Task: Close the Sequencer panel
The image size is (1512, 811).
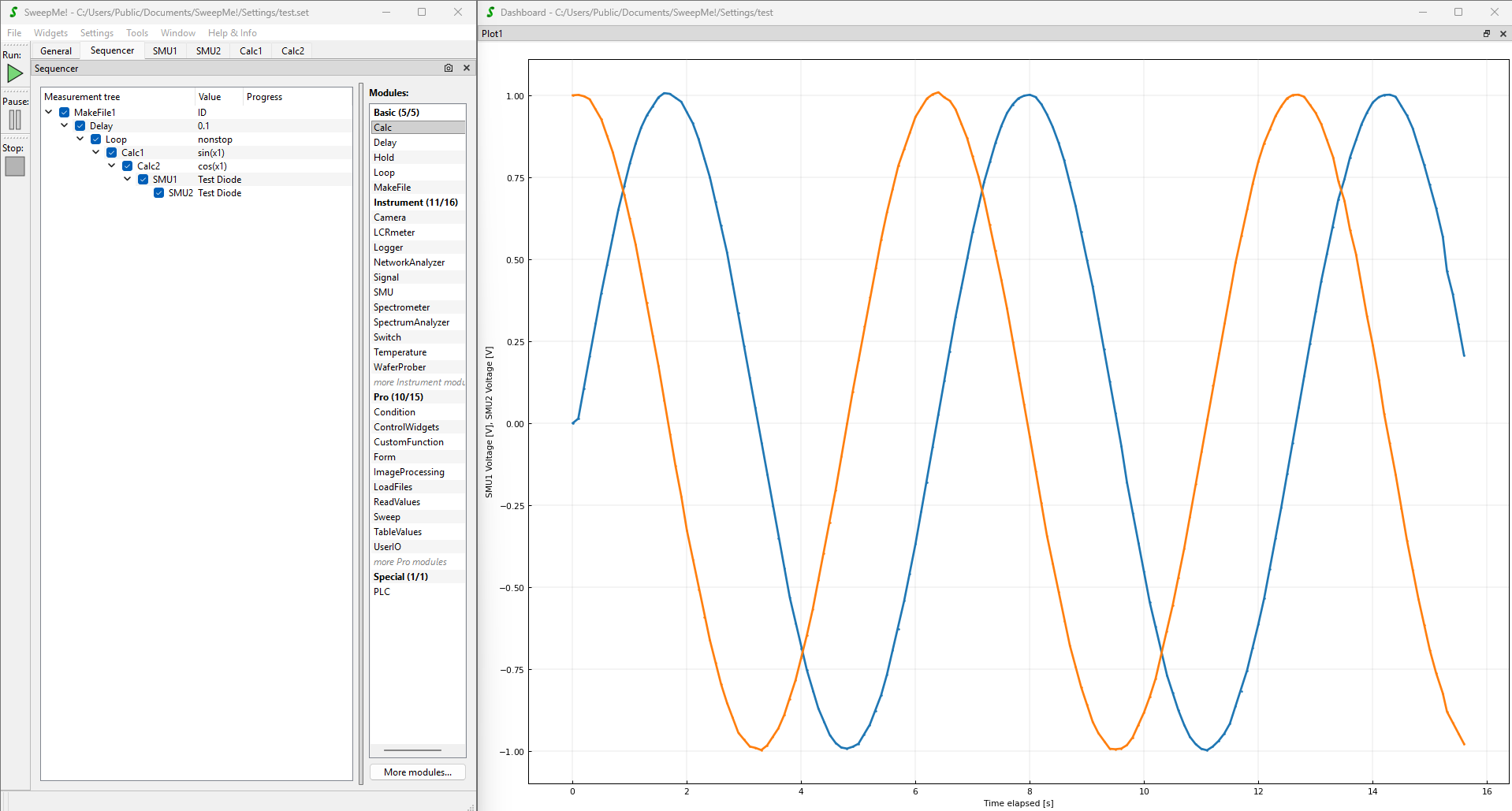Action: (x=467, y=69)
